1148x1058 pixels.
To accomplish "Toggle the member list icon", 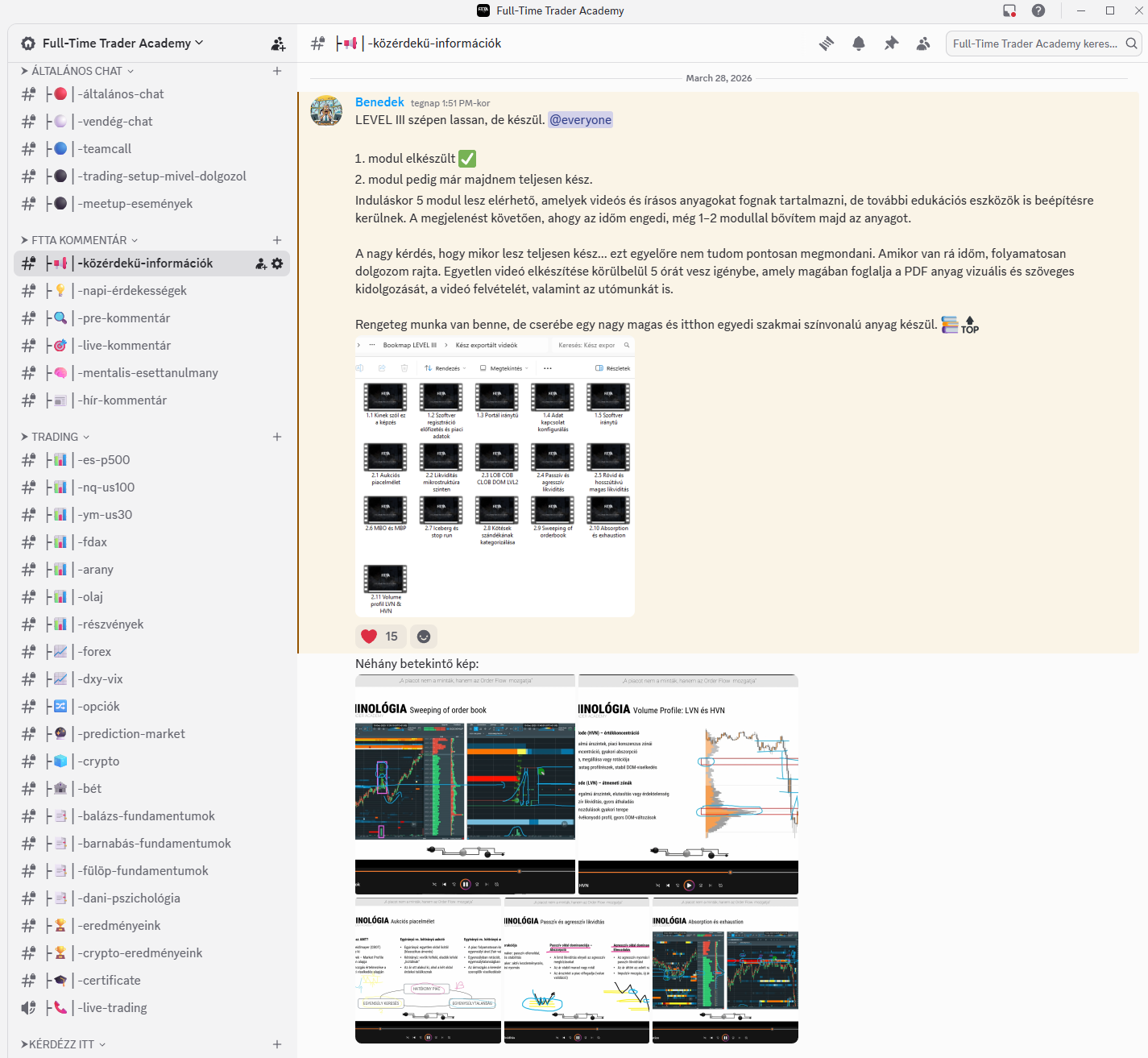I will pyautogui.click(x=923, y=44).
